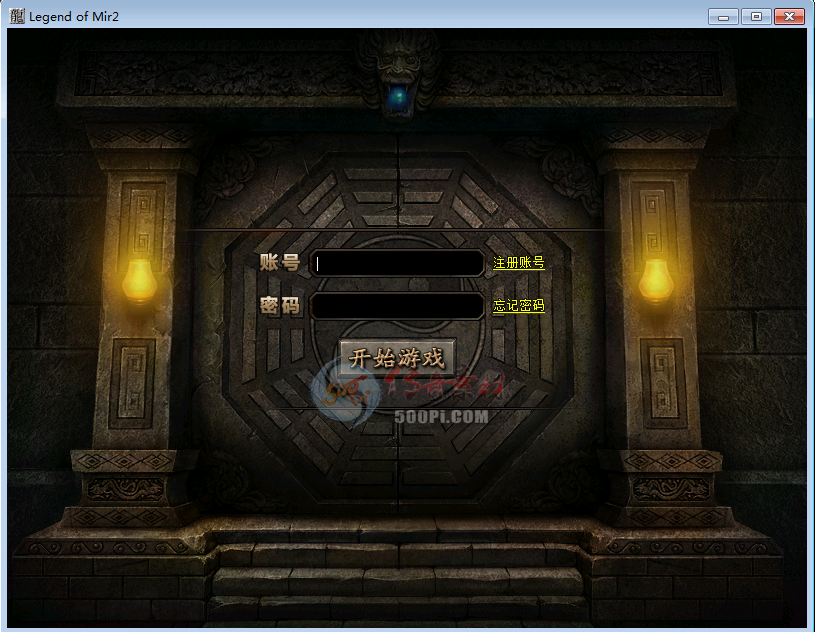Click the account (账号) input field
815x632 pixels.
click(398, 263)
